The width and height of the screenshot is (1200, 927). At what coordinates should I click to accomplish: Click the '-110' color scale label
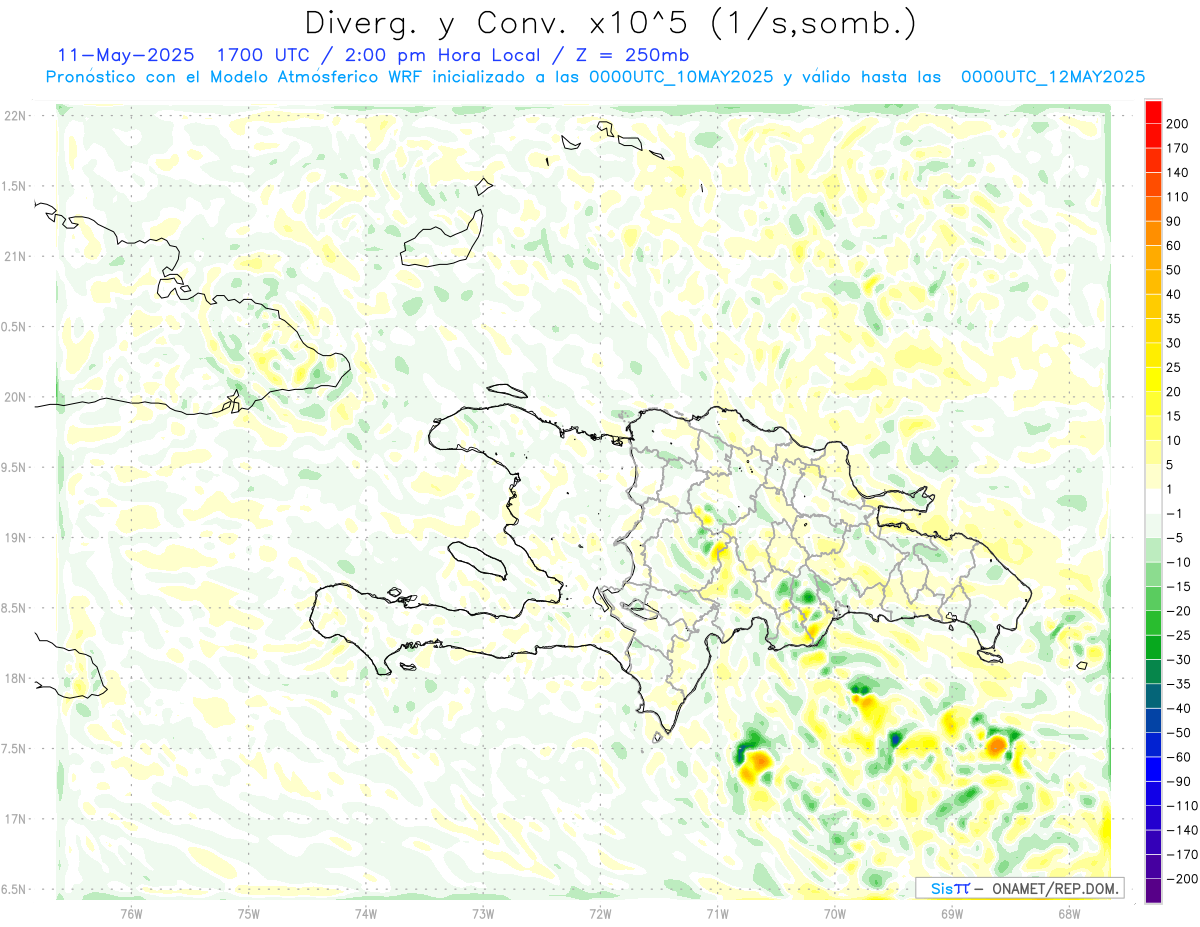click(1180, 805)
